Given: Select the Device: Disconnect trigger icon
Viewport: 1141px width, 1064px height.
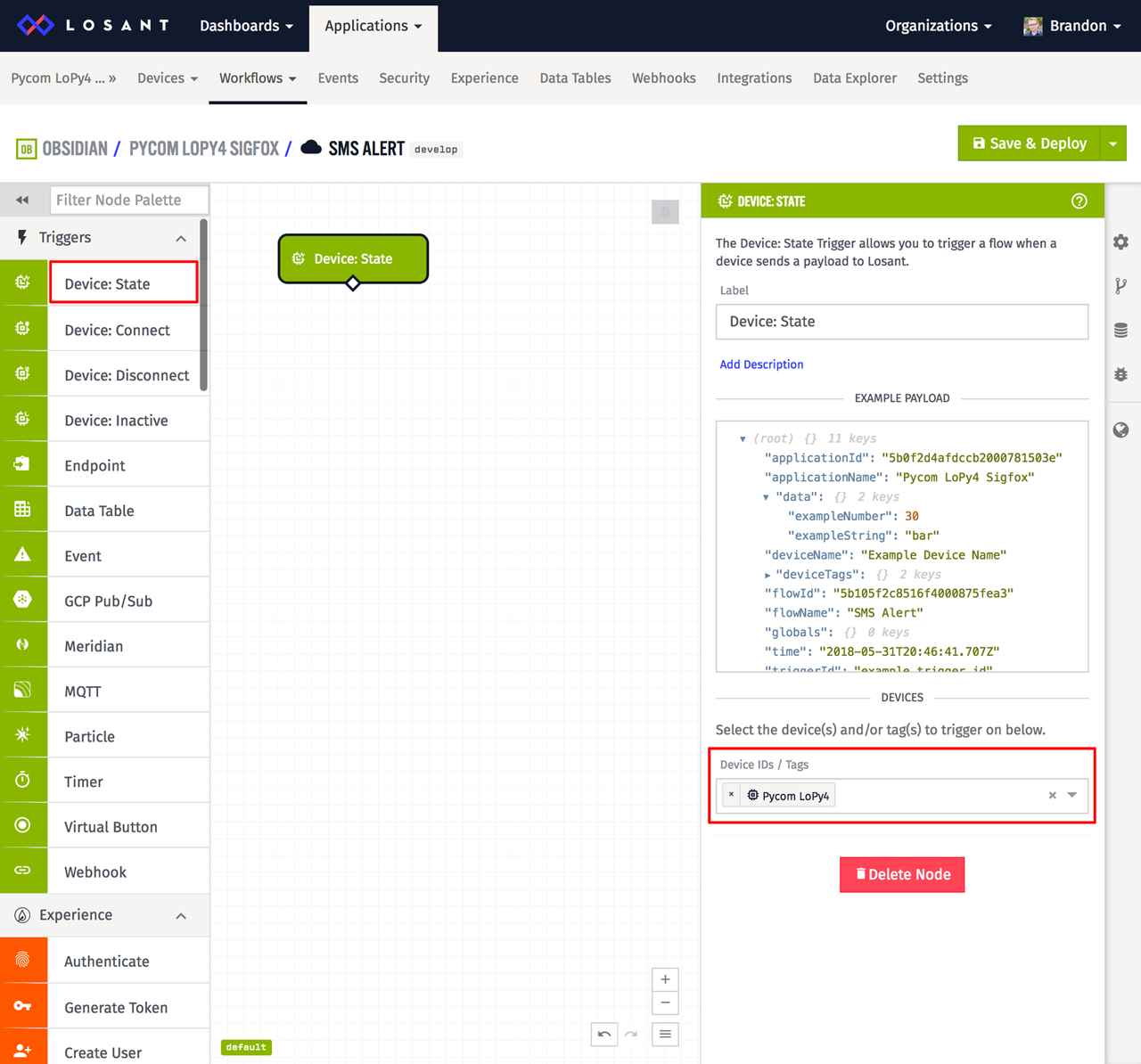Looking at the screenshot, I should tap(23, 373).
